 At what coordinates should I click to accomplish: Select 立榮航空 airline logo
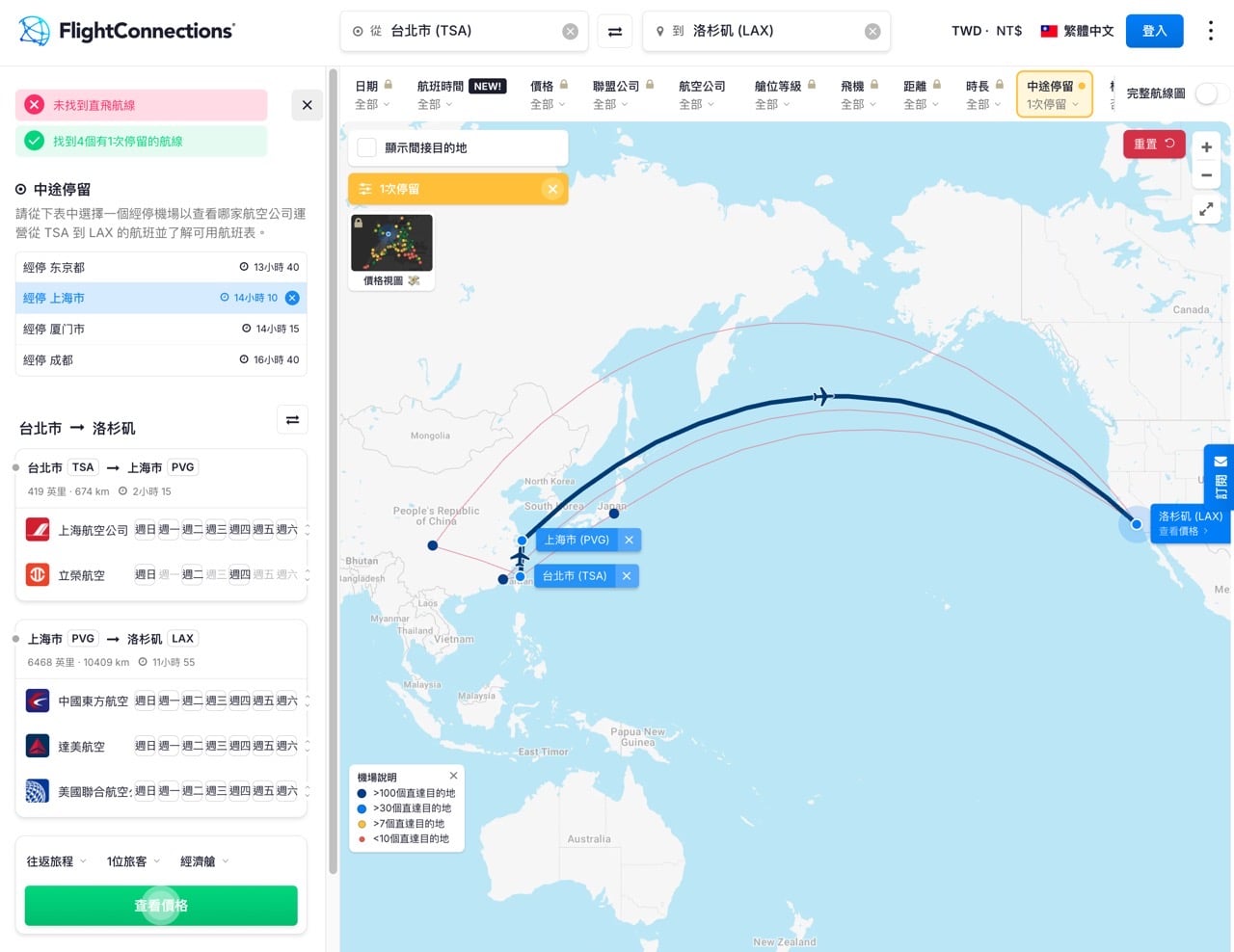click(38, 574)
